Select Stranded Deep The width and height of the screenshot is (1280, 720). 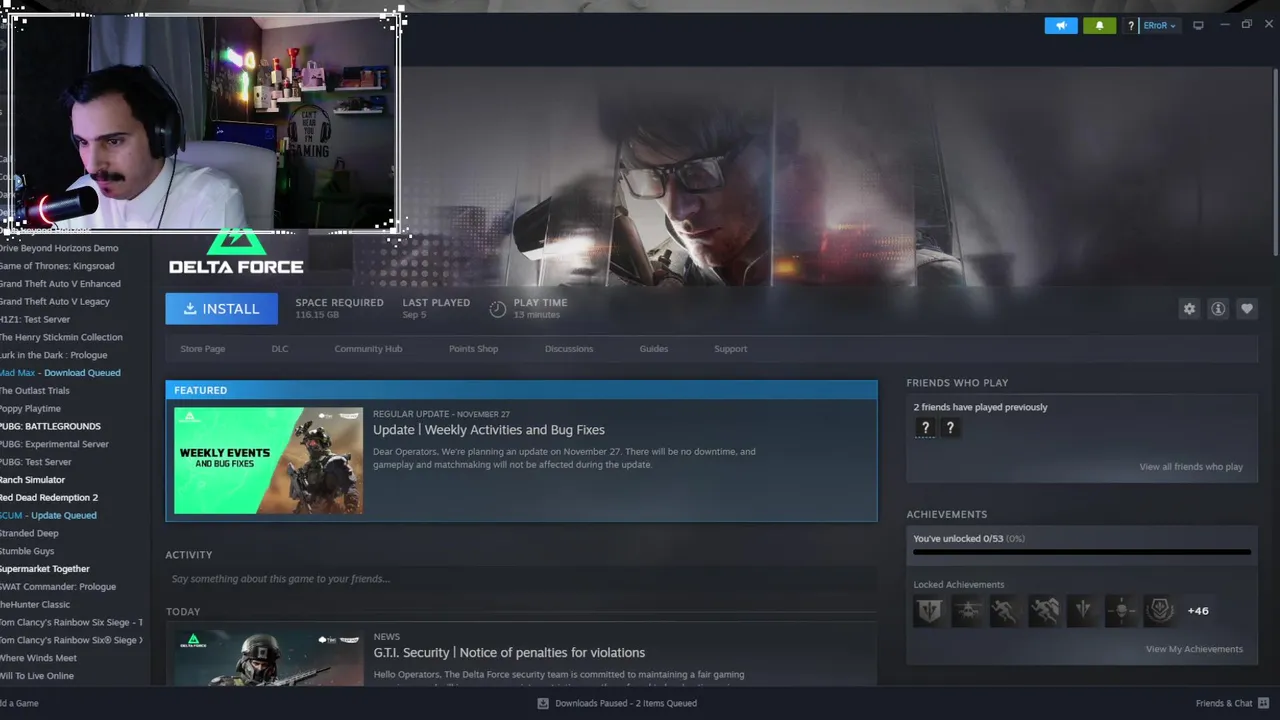point(29,534)
